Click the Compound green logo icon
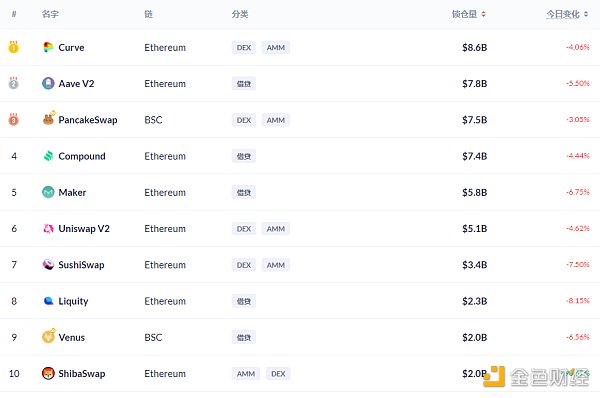Viewport: 600px width, 398px height. pyautogui.click(x=48, y=156)
